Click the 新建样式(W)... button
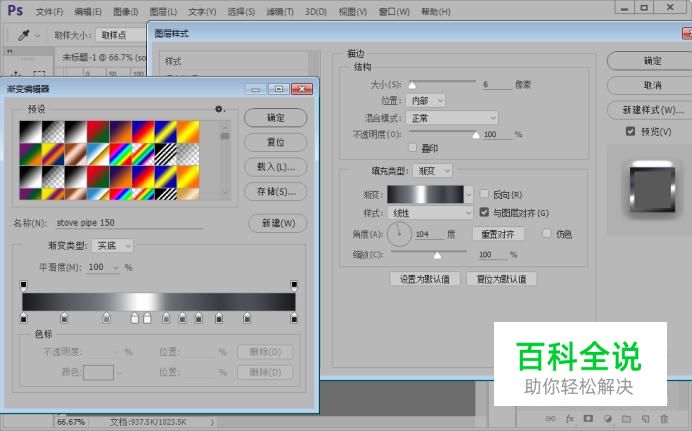The image size is (692, 431). tap(652, 110)
